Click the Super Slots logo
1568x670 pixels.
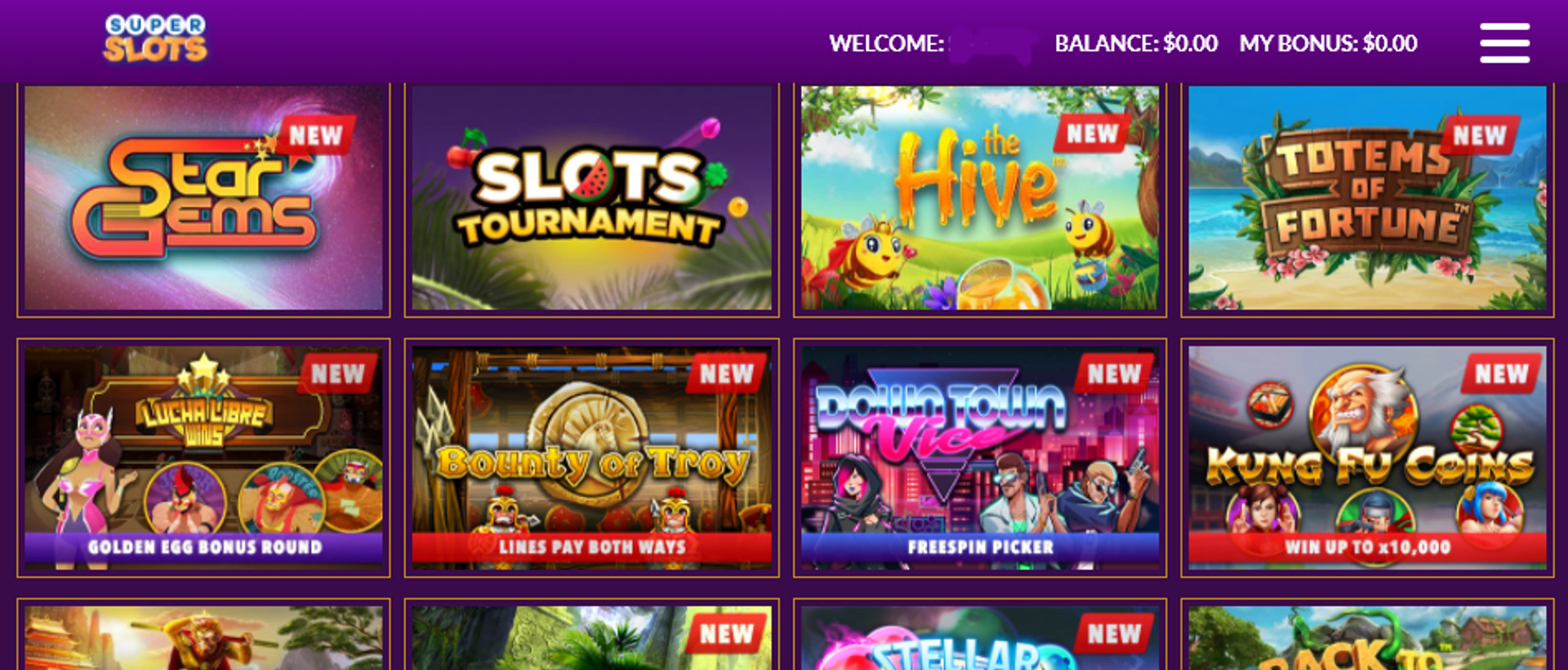coord(155,38)
